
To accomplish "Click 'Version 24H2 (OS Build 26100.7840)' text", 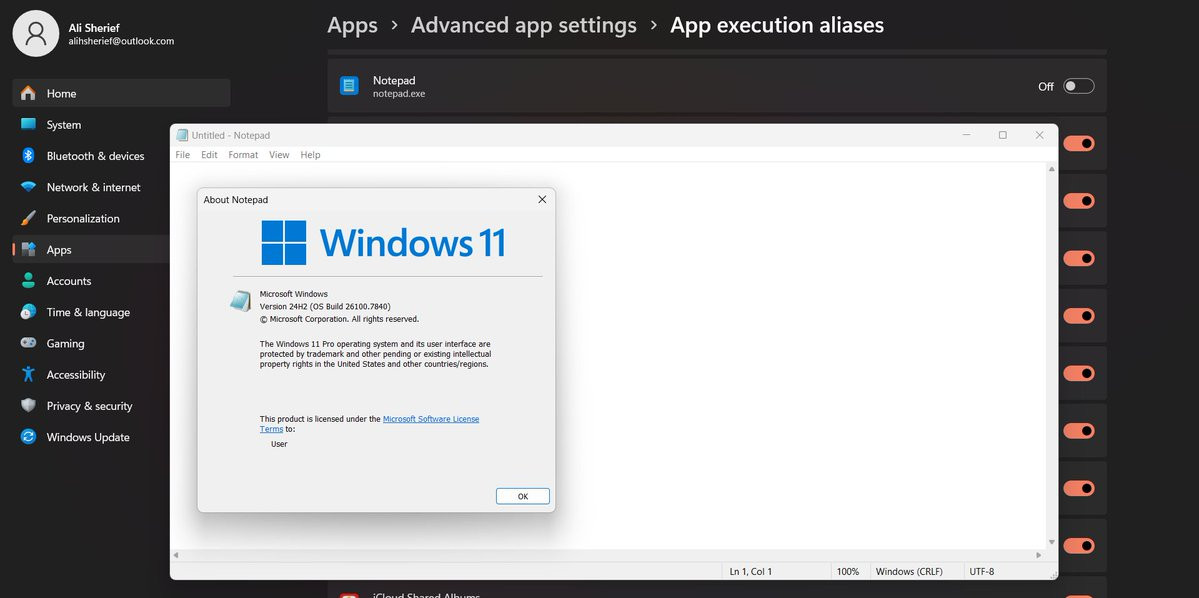I will (325, 307).
